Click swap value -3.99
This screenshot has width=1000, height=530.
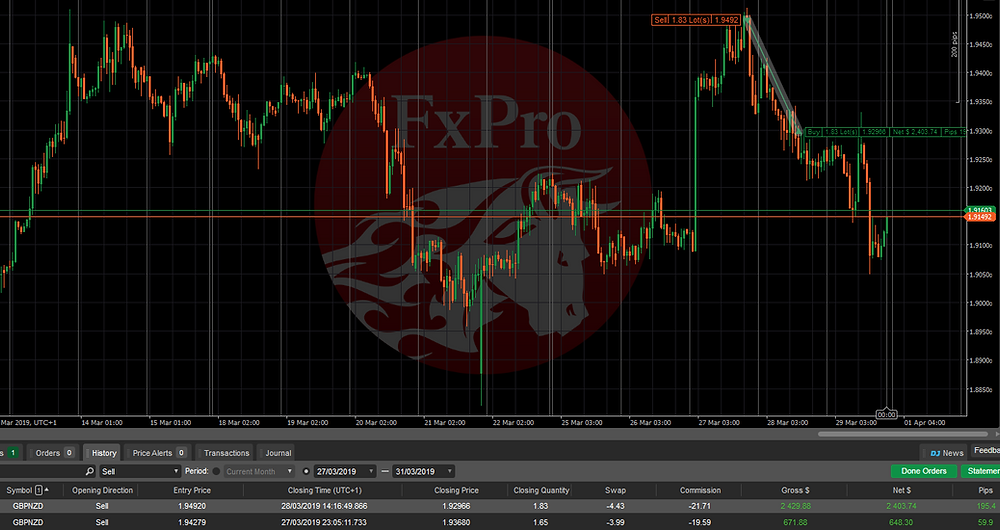tap(615, 522)
